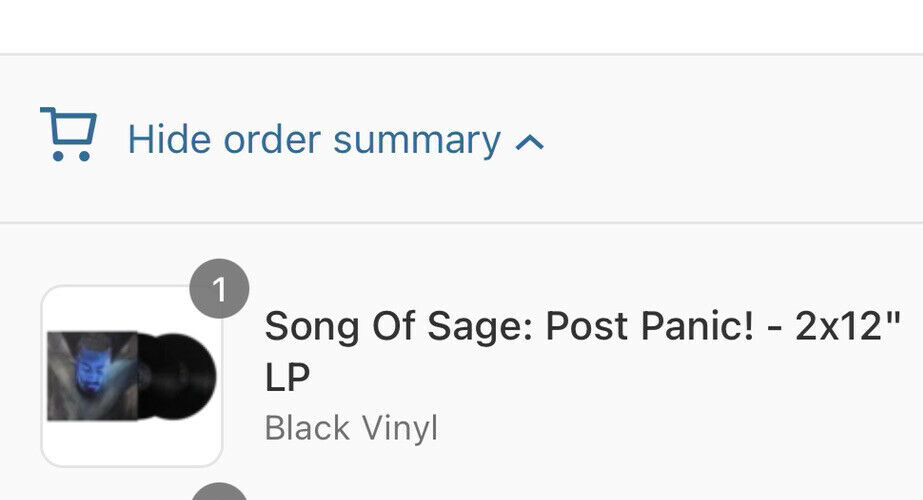Click the word Hide in the summary toggle
923x500 pixels.
tap(170, 140)
